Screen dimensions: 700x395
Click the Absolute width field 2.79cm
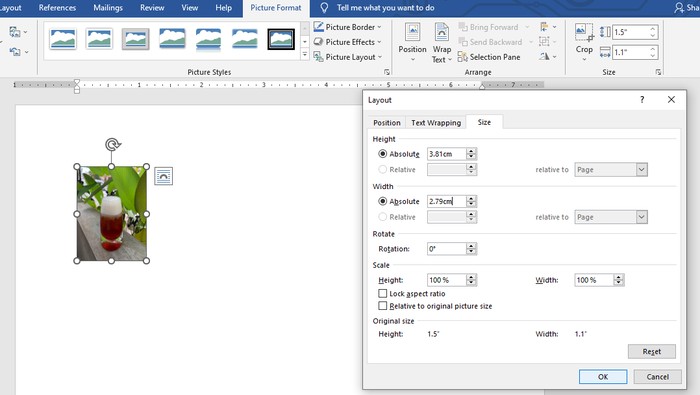tap(446, 201)
